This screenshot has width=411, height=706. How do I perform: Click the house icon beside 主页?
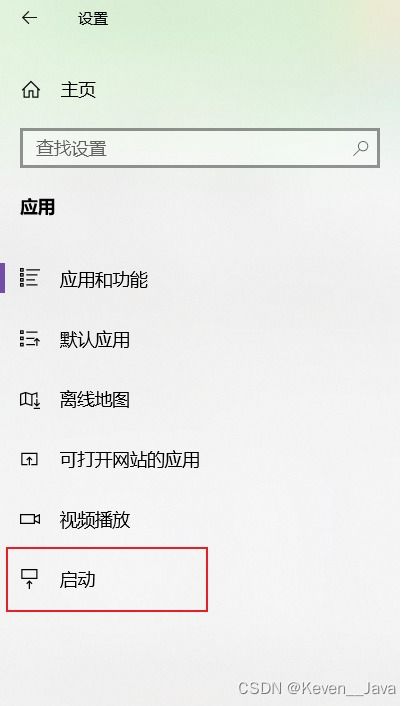31,90
